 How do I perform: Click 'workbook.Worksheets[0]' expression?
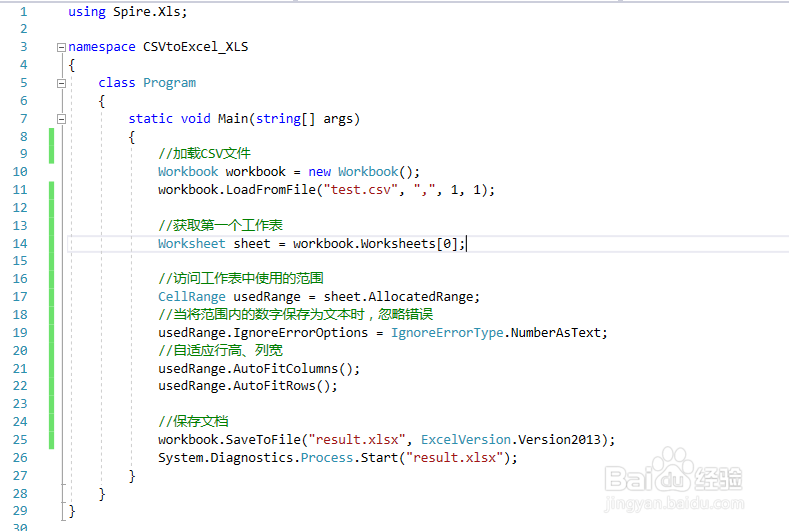point(378,244)
